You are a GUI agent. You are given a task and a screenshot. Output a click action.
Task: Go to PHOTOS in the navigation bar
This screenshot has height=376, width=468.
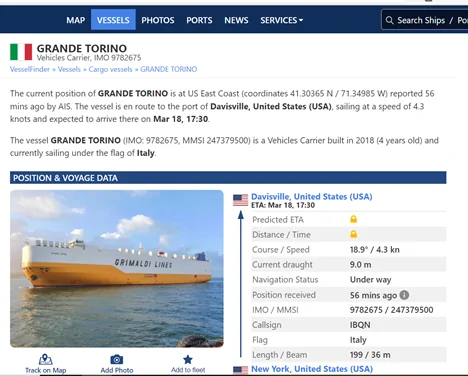pyautogui.click(x=158, y=20)
